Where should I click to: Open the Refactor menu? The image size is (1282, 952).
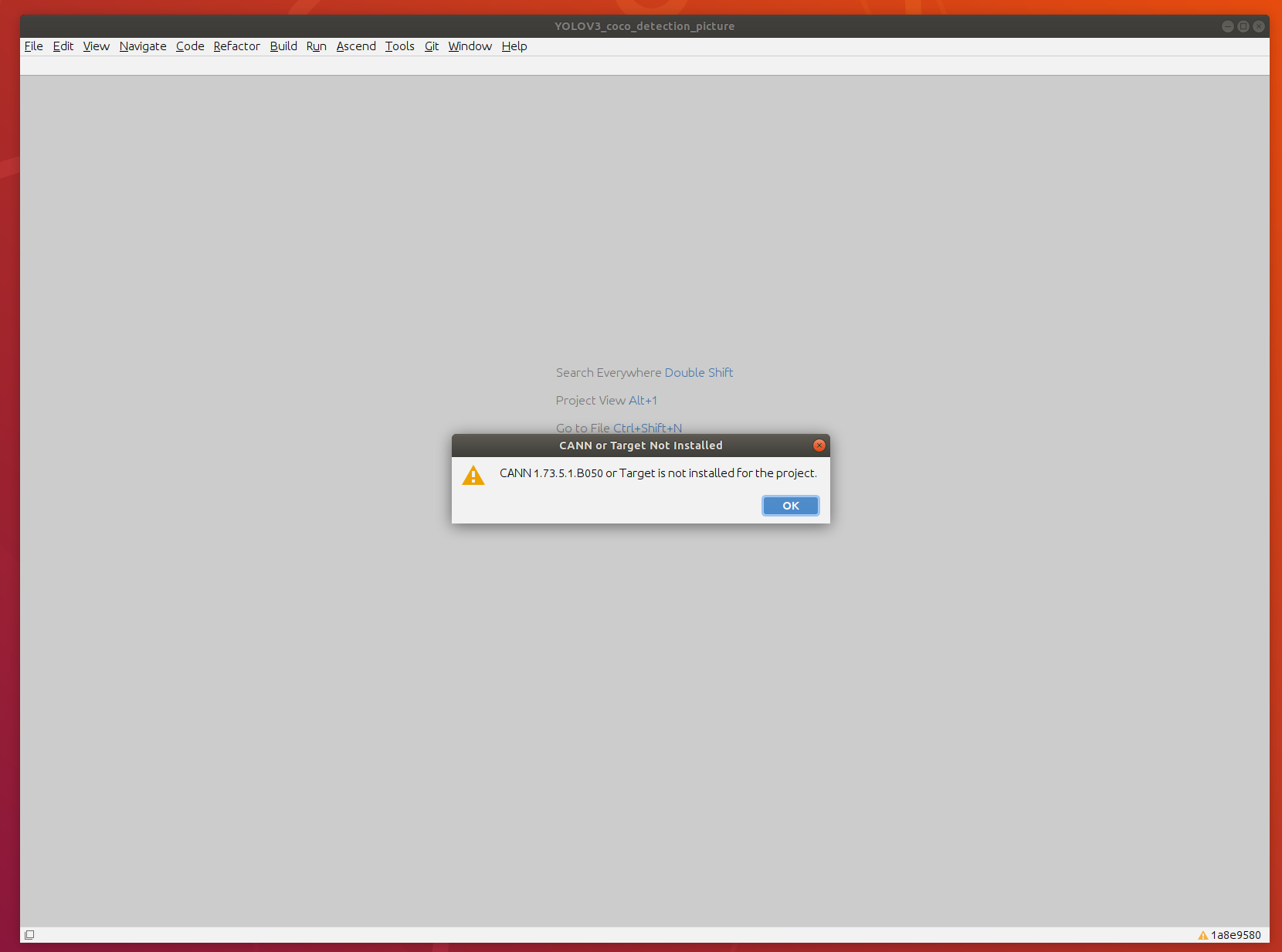(x=237, y=46)
